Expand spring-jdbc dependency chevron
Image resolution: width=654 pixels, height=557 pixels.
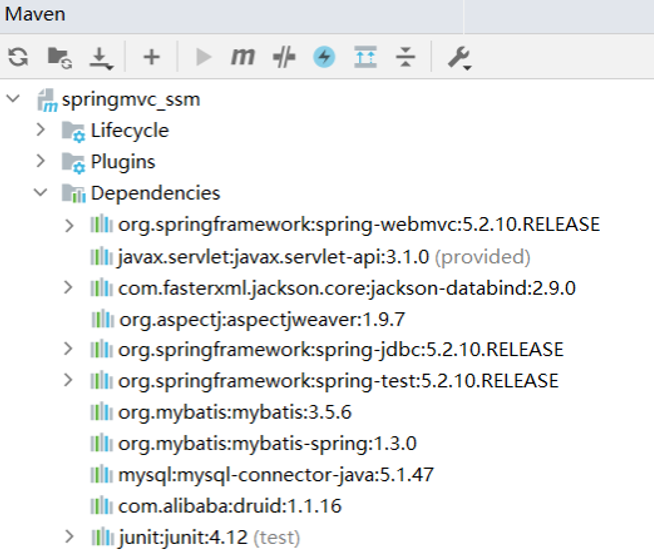tap(68, 349)
